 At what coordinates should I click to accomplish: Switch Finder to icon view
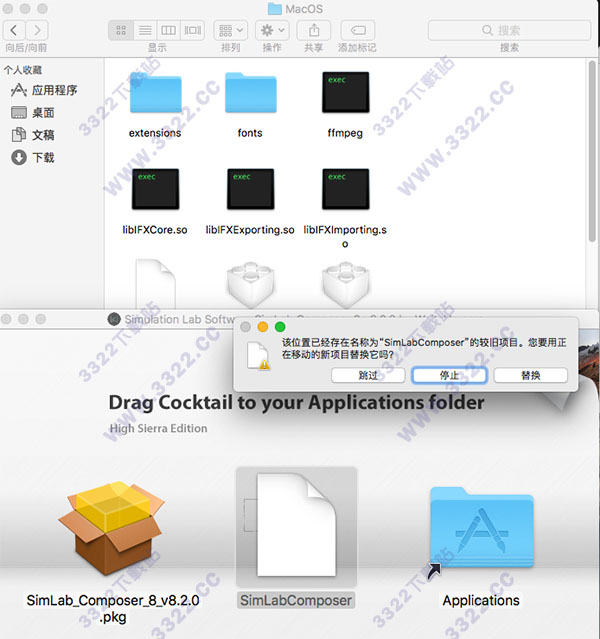point(121,30)
